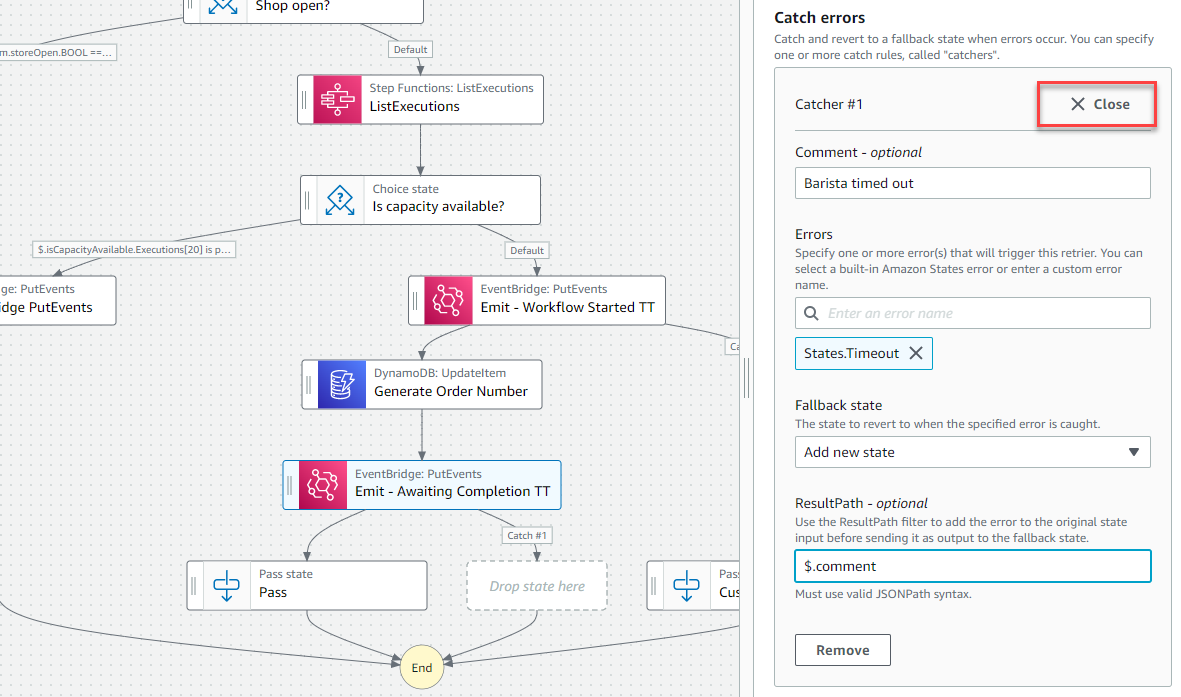Select the ListExecutions state node

click(420, 99)
